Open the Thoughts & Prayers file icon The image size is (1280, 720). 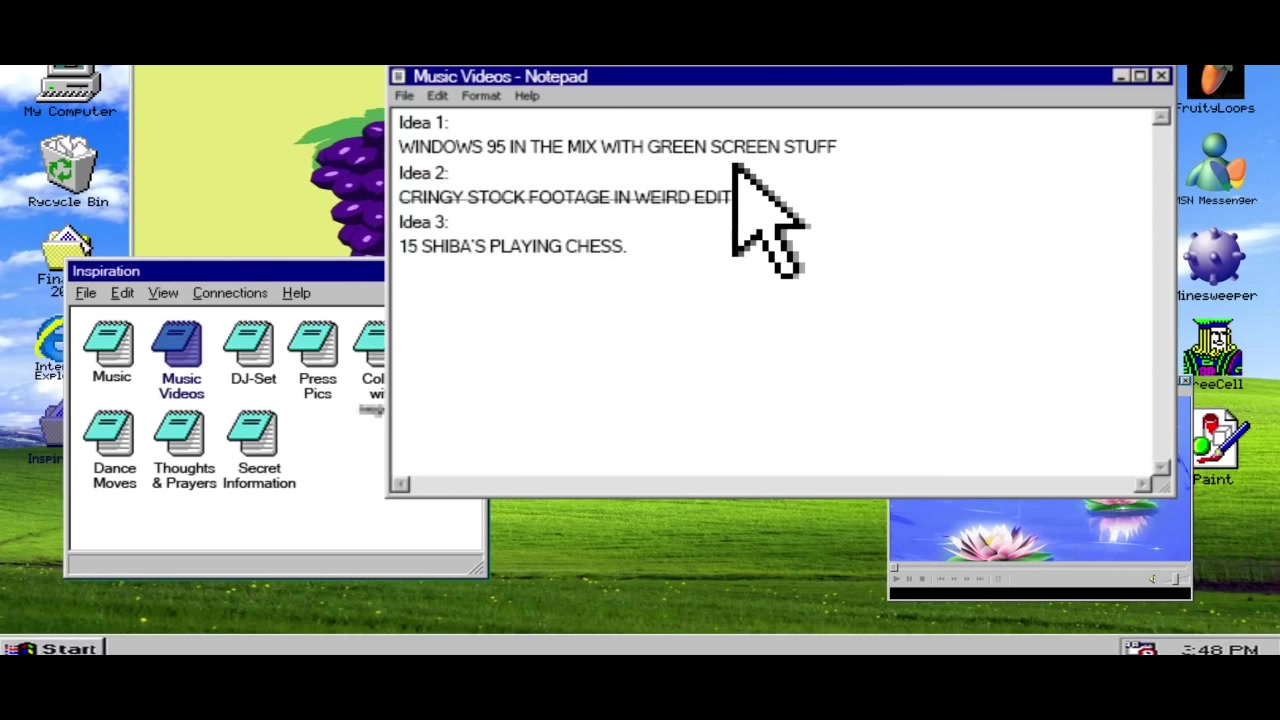click(x=184, y=450)
